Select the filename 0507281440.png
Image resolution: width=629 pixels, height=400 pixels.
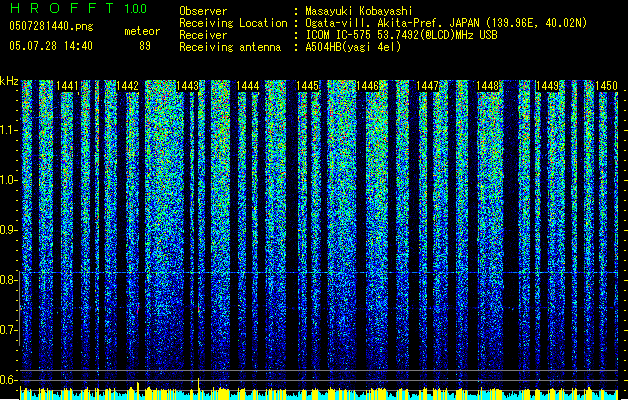(x=51, y=26)
